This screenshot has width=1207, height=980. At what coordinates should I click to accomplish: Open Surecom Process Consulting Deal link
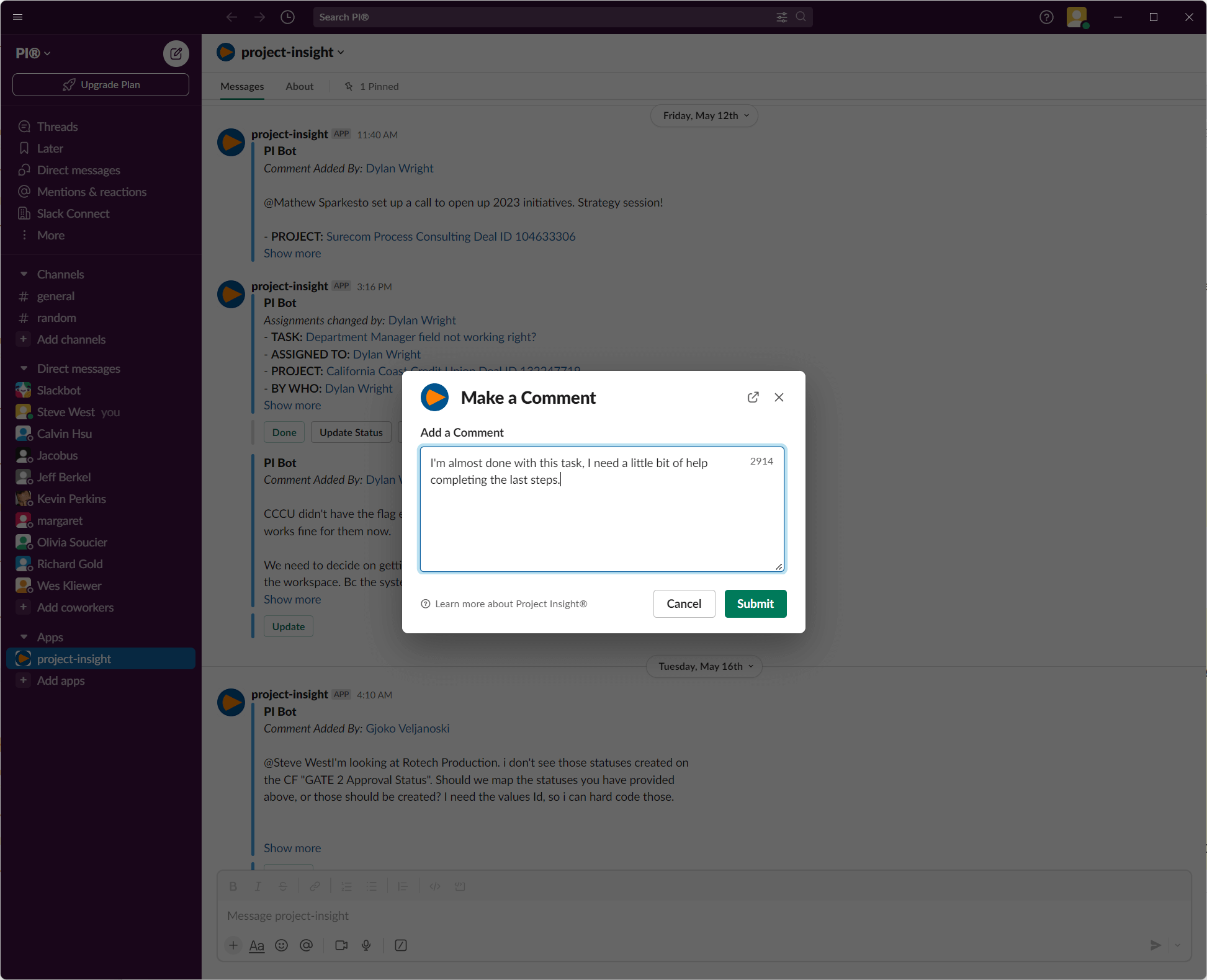[x=451, y=236]
